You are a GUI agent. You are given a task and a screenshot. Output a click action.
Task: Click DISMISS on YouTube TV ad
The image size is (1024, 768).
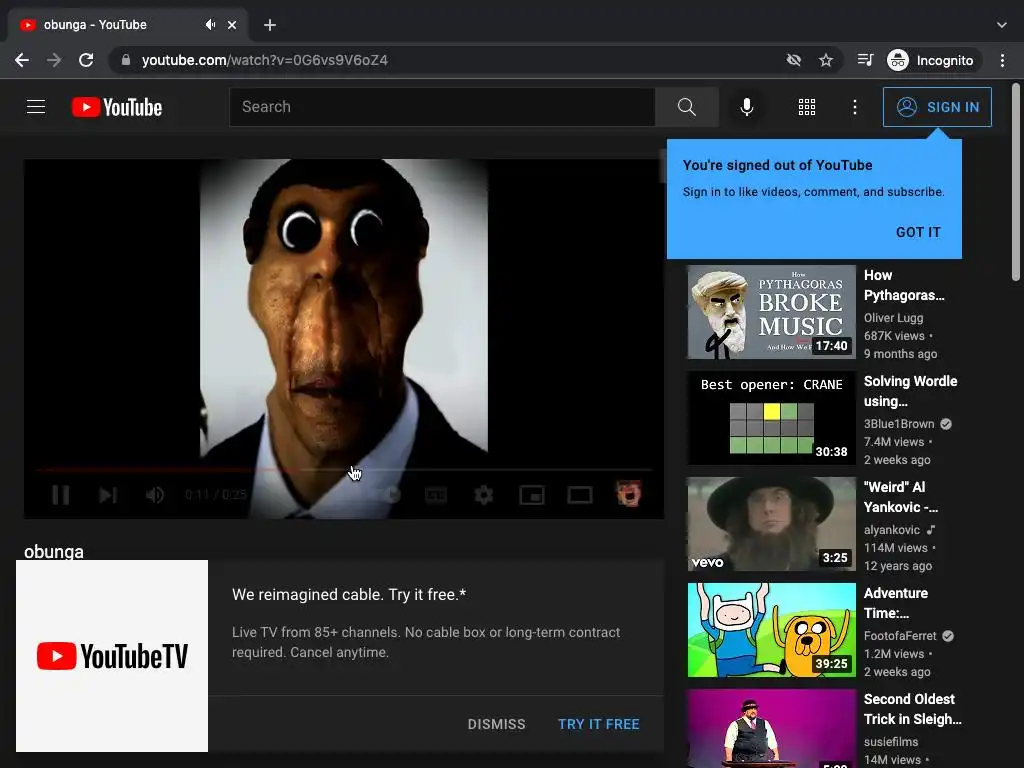click(x=496, y=724)
